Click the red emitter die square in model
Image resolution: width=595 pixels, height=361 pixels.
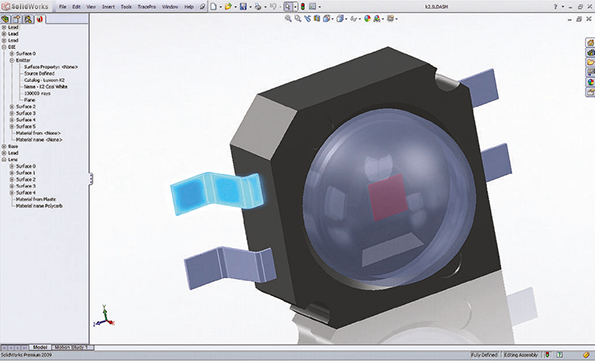click(388, 197)
